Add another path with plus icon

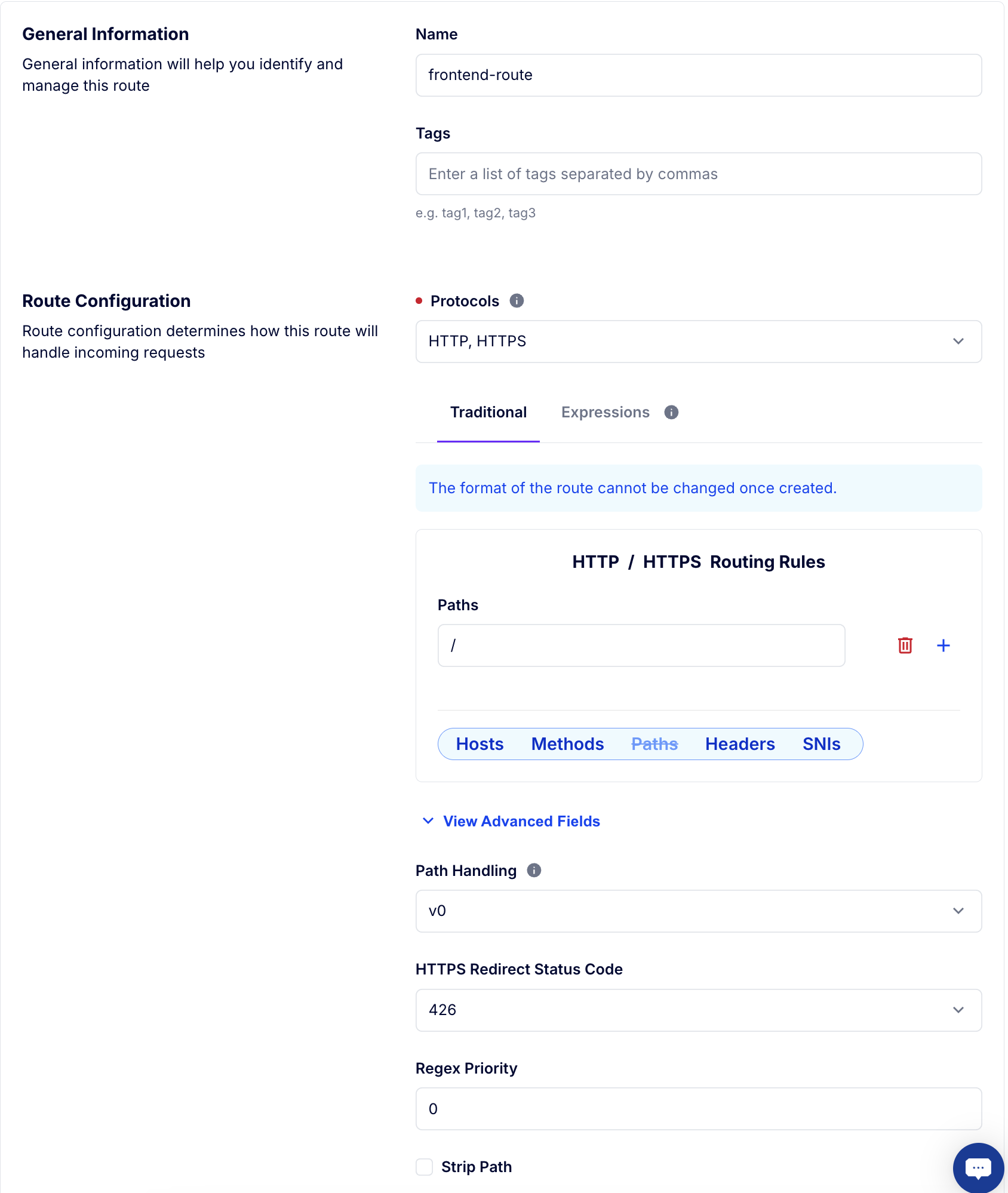[x=943, y=645]
